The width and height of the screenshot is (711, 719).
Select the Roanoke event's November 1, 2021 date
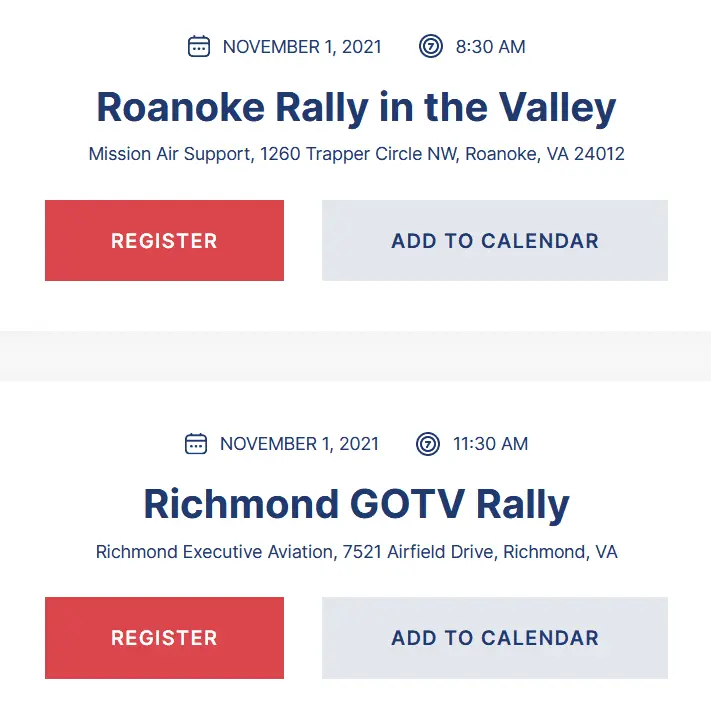point(302,47)
